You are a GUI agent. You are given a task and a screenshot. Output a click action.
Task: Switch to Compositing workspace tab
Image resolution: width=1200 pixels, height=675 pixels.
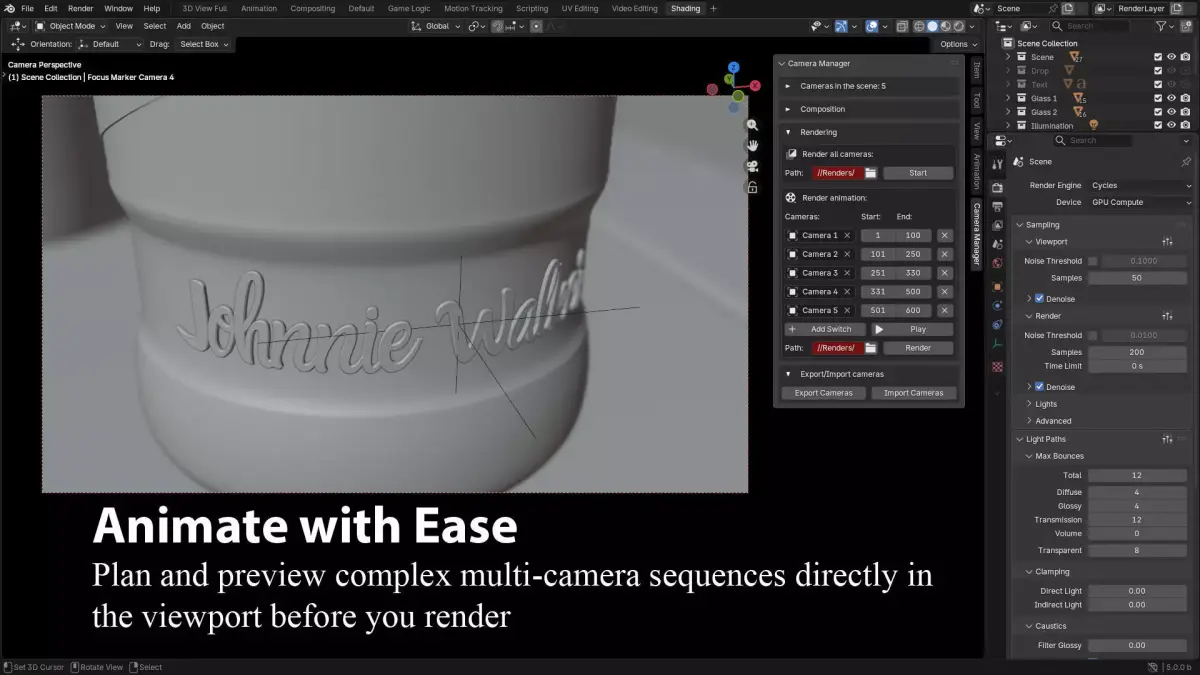313,8
